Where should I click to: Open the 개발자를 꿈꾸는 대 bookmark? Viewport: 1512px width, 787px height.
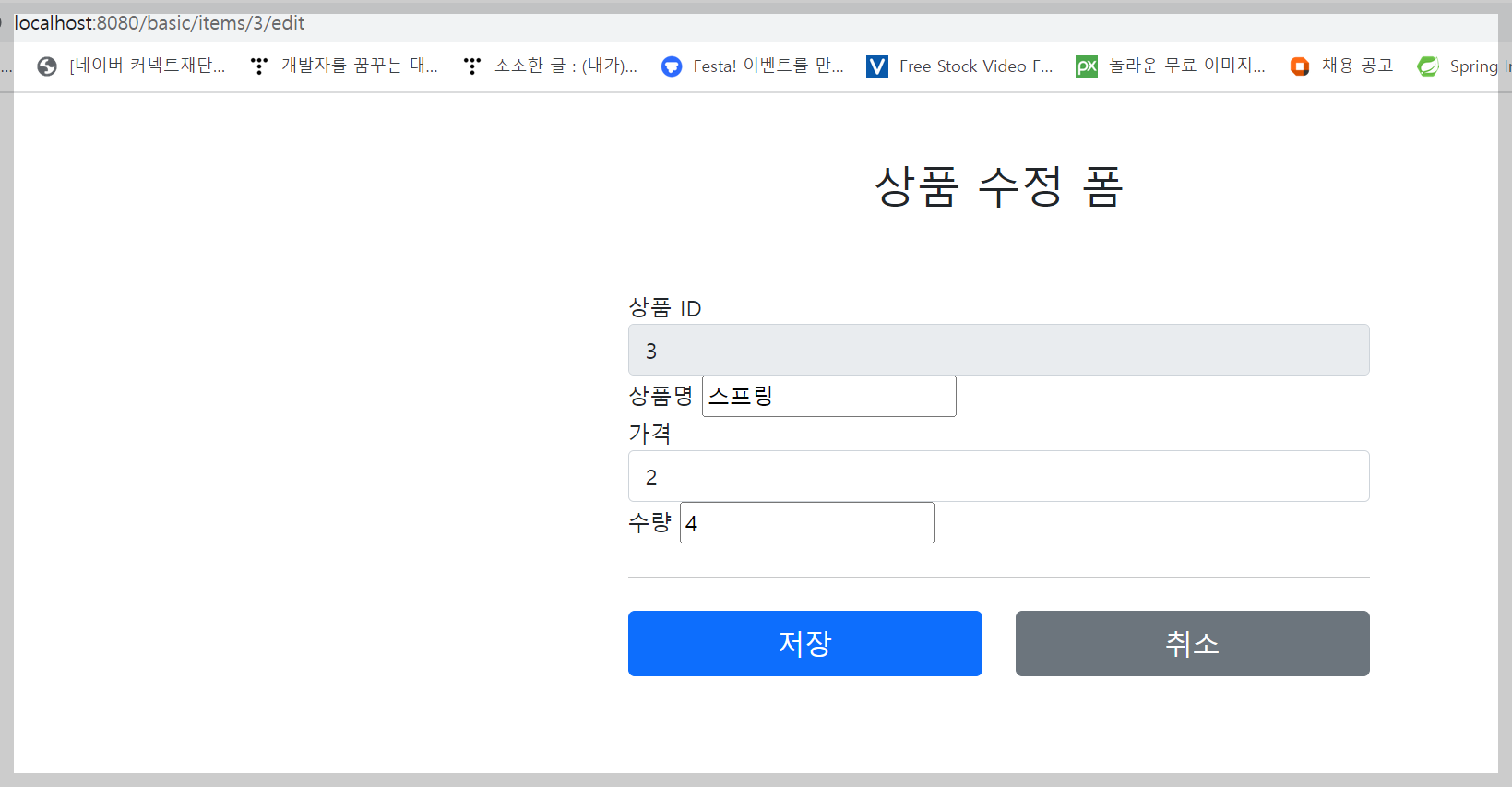pyautogui.click(x=344, y=66)
